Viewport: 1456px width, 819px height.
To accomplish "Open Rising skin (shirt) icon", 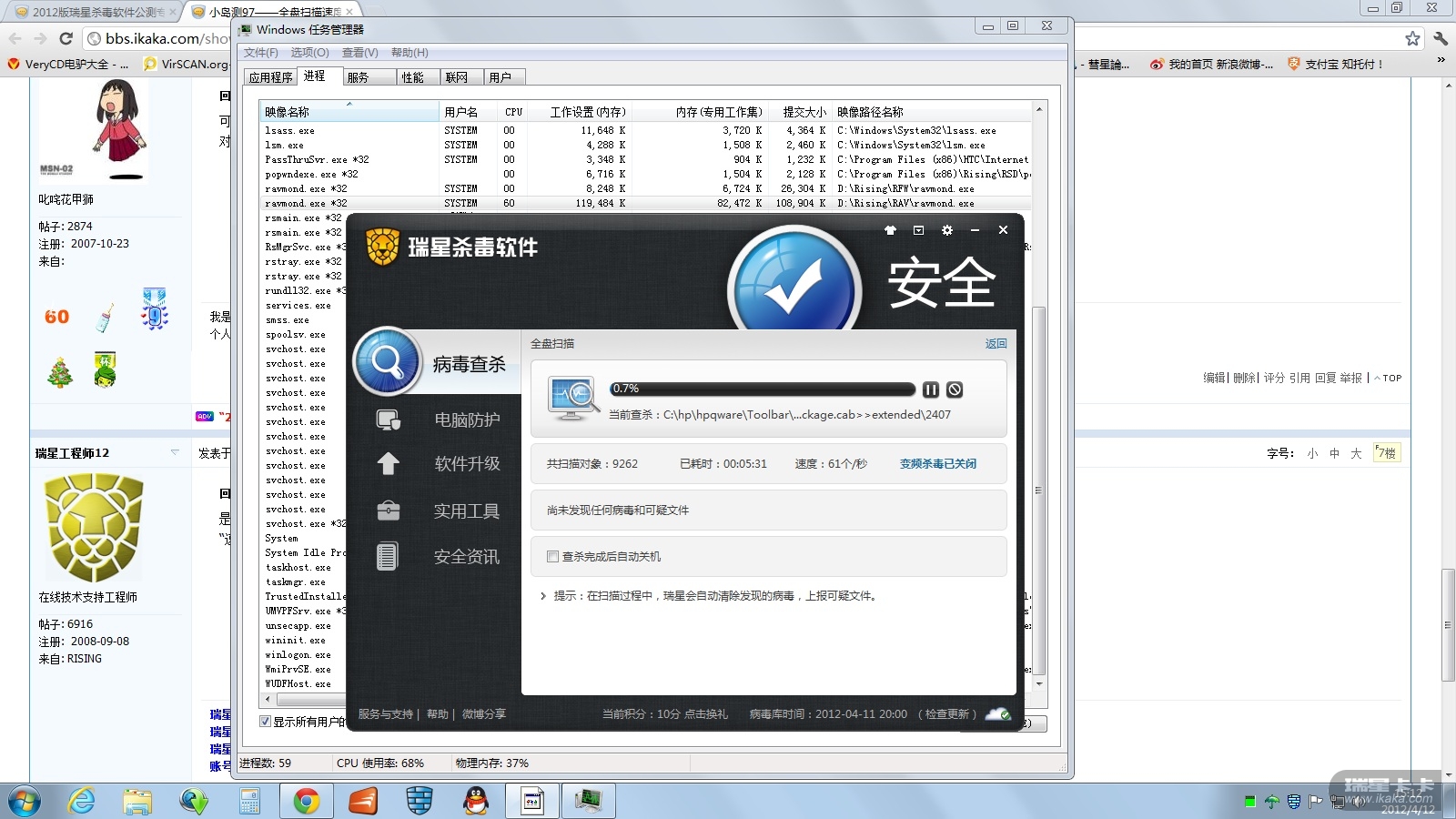I will (890, 230).
